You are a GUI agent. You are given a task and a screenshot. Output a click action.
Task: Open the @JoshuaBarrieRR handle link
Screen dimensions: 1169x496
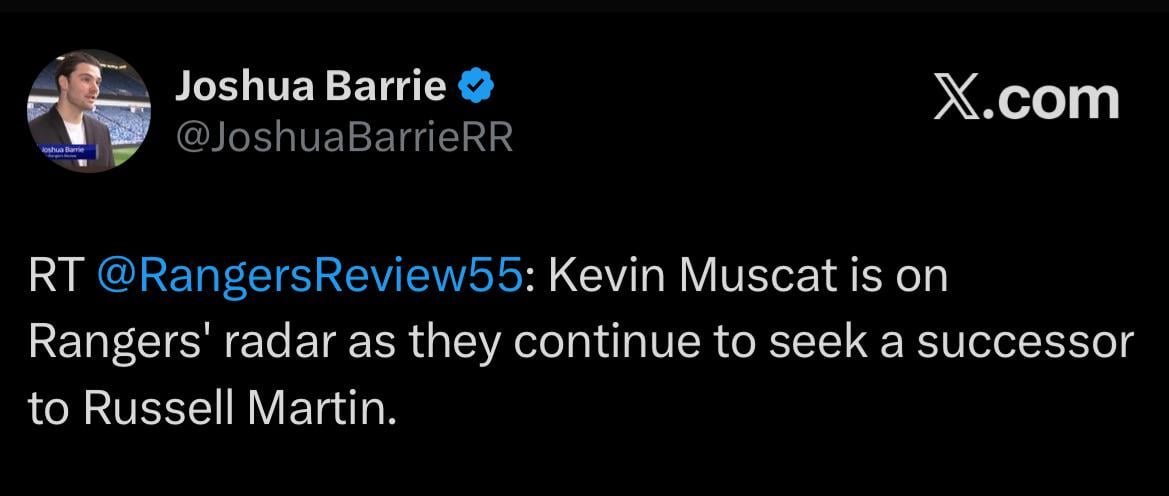point(344,138)
